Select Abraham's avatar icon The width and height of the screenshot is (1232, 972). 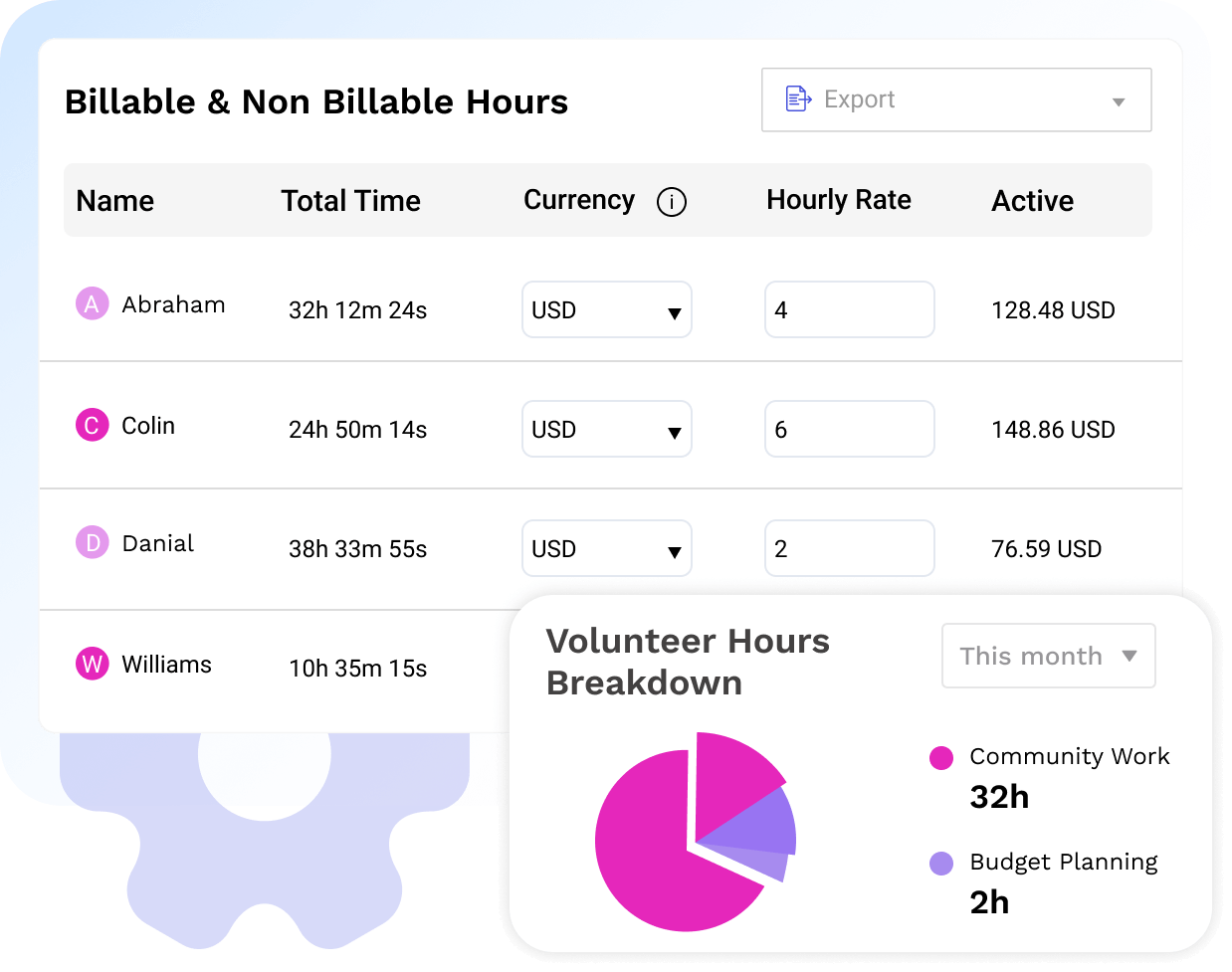[92, 304]
